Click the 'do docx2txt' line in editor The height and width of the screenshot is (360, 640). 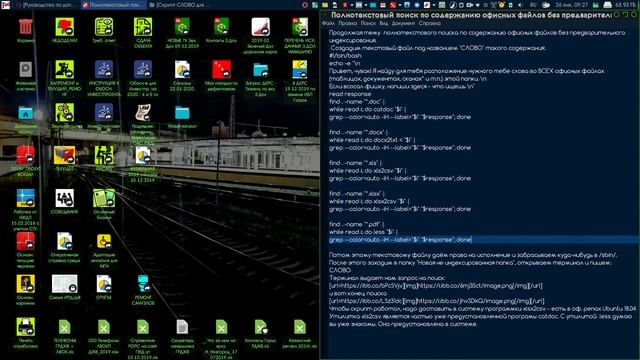(x=372, y=140)
